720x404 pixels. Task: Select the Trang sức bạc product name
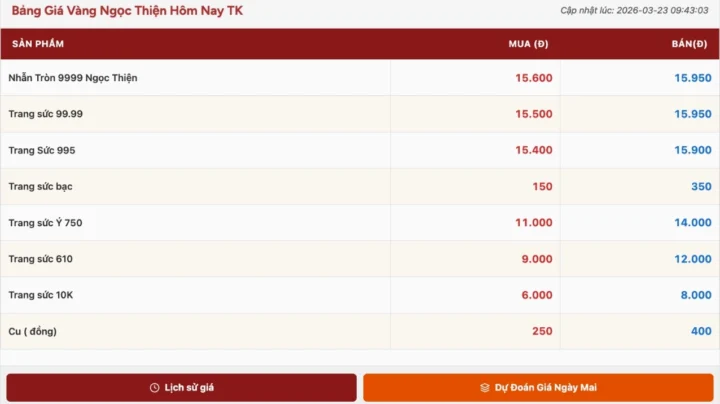click(40, 186)
